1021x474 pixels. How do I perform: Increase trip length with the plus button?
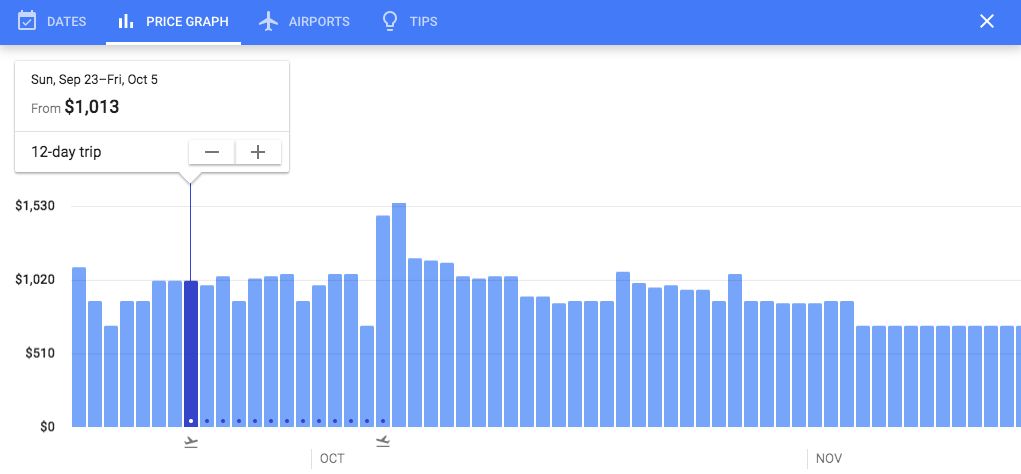(258, 152)
